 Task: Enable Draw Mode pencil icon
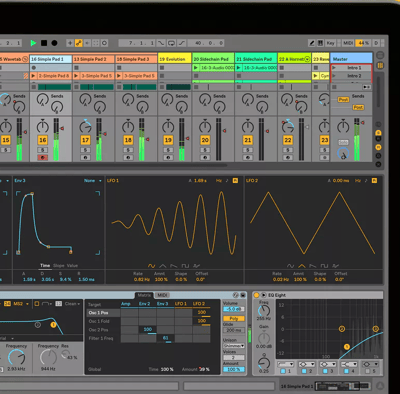coord(312,43)
